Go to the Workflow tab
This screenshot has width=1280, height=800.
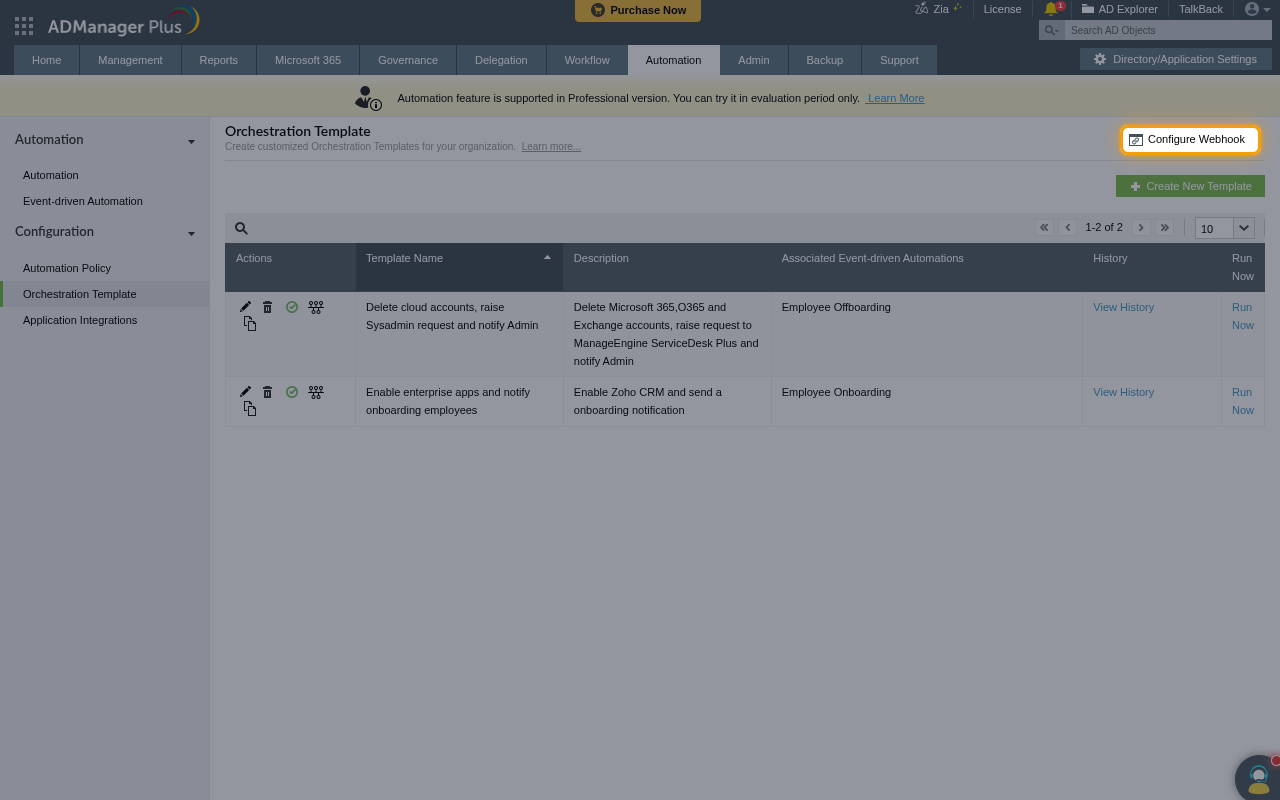click(x=587, y=60)
